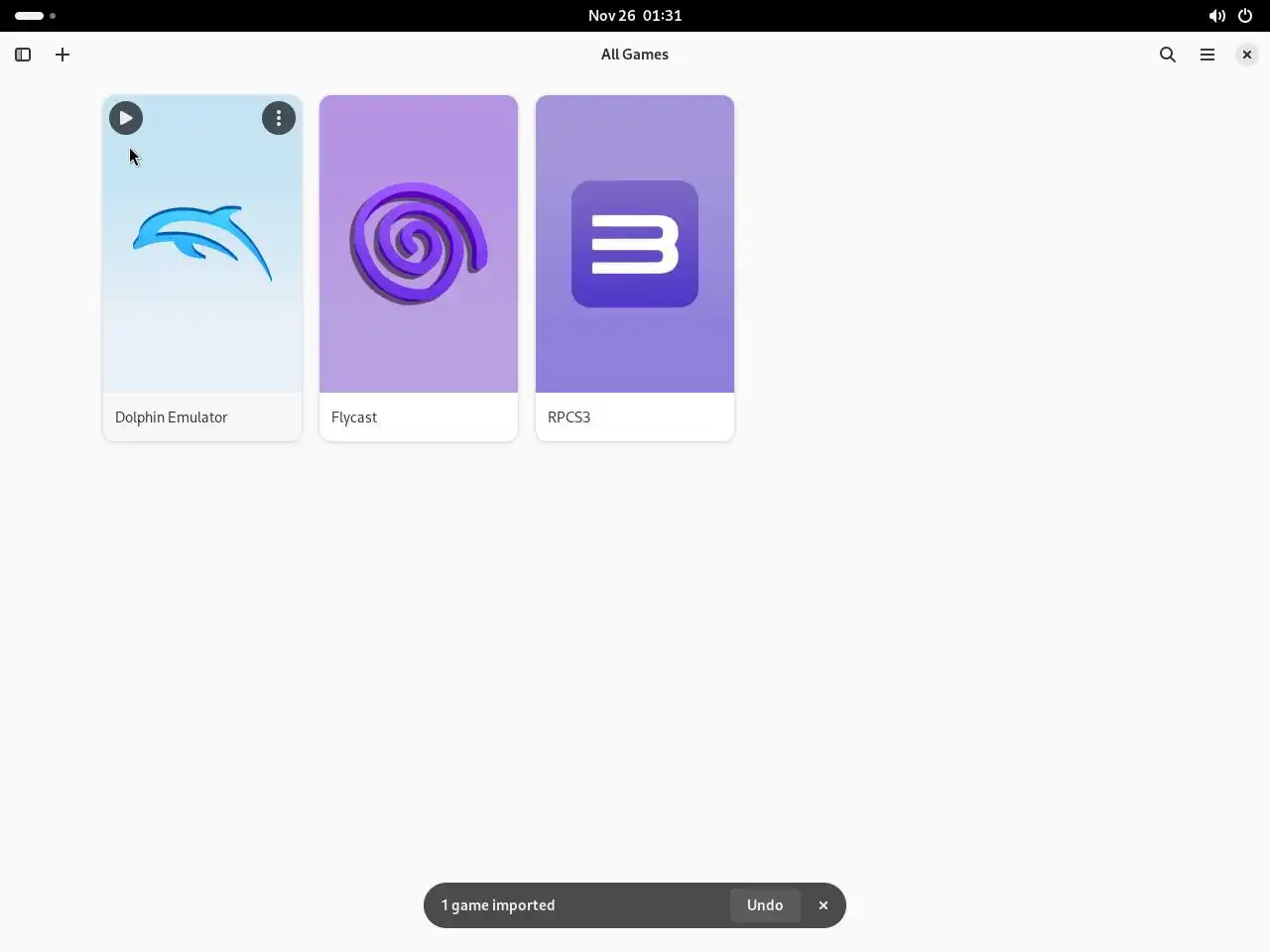
Task: Click the RPCS3 title label
Action: point(570,417)
